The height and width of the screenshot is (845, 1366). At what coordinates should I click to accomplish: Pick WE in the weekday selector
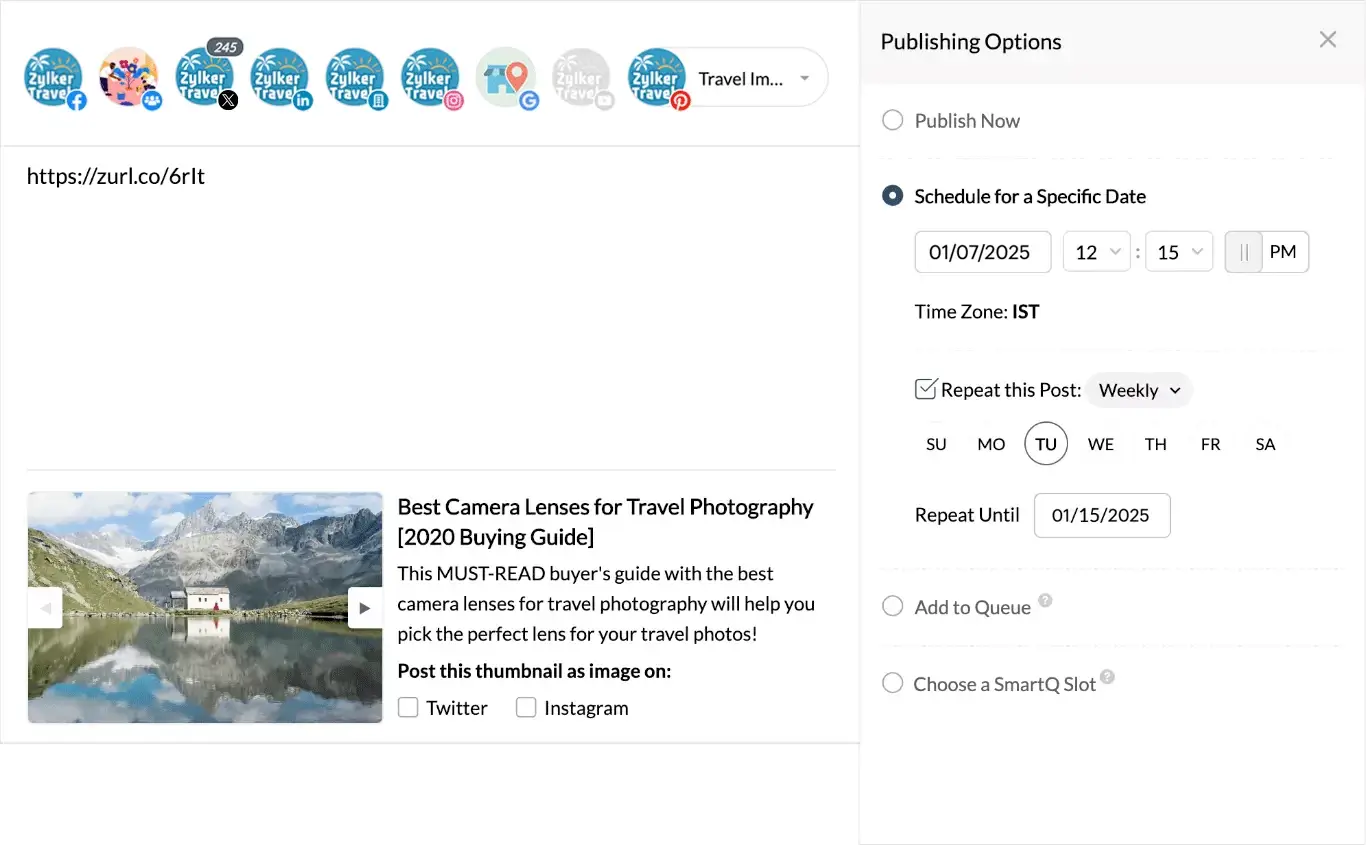pos(1100,444)
